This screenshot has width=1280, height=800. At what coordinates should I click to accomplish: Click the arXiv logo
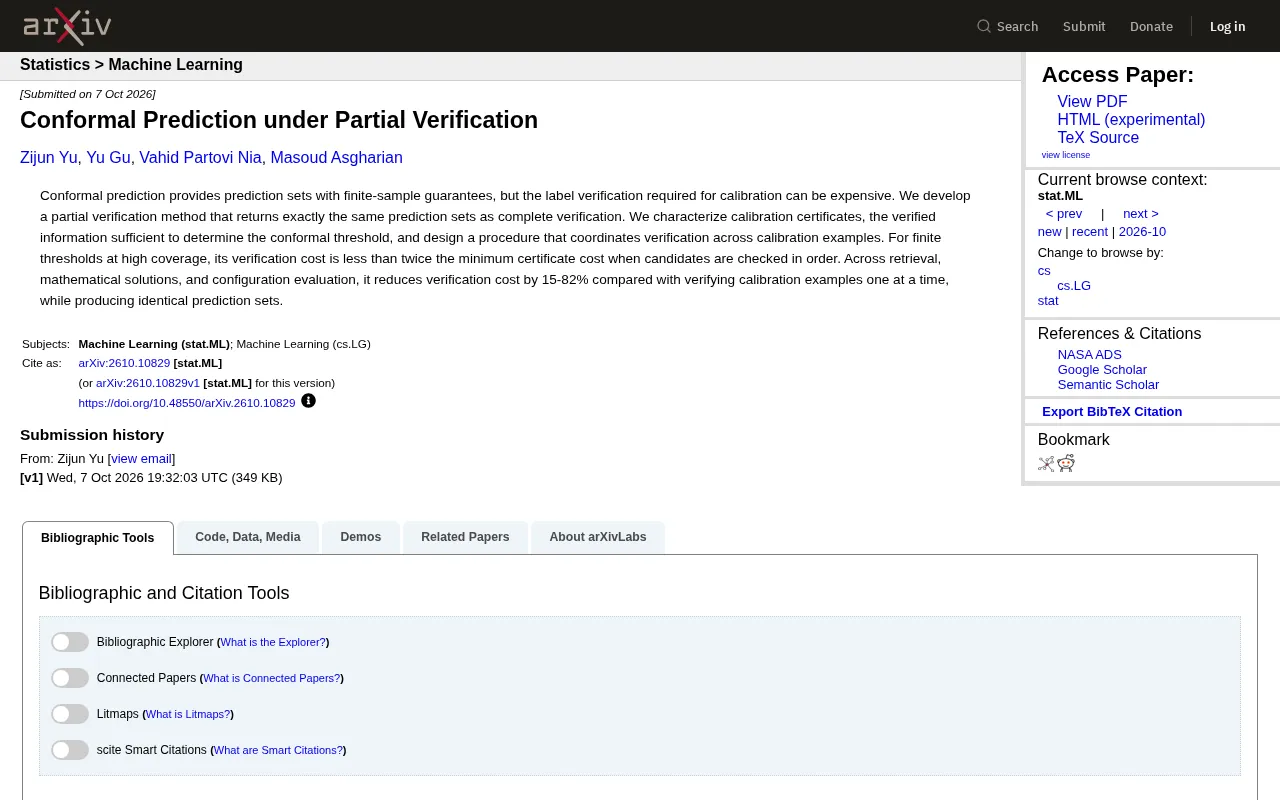[x=67, y=26]
